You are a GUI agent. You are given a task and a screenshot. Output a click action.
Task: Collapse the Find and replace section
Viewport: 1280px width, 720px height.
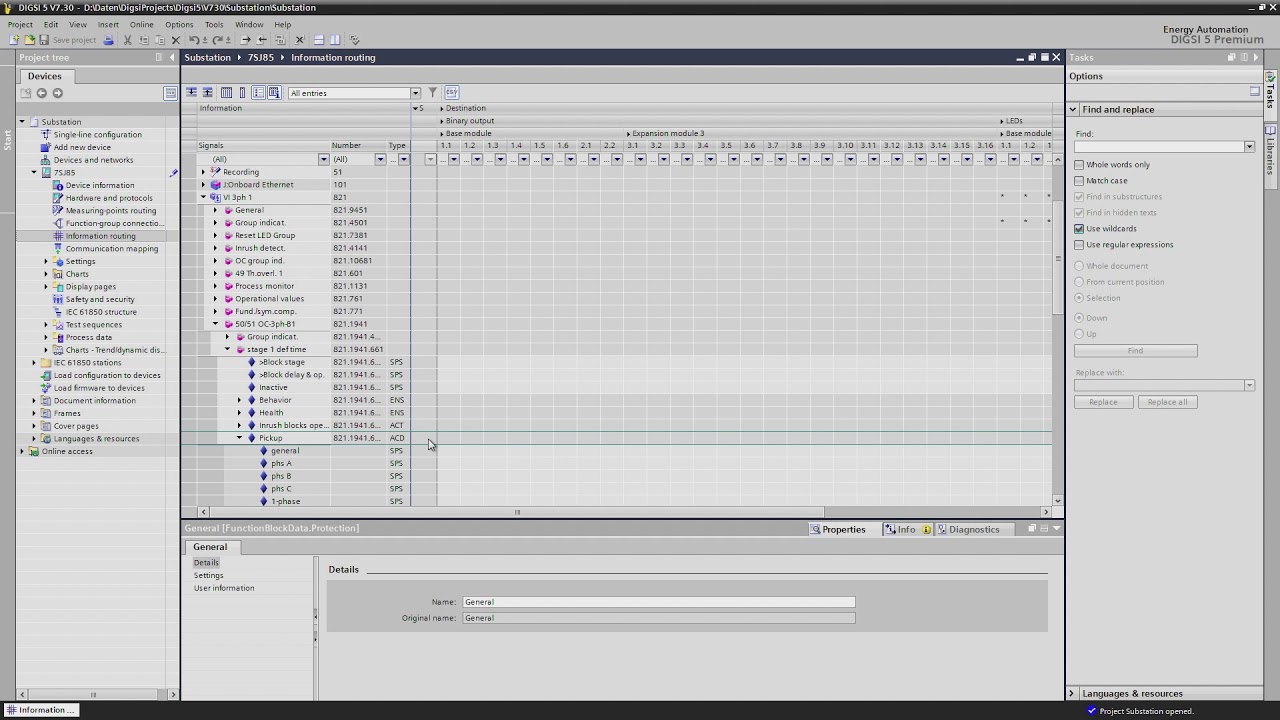[1073, 109]
